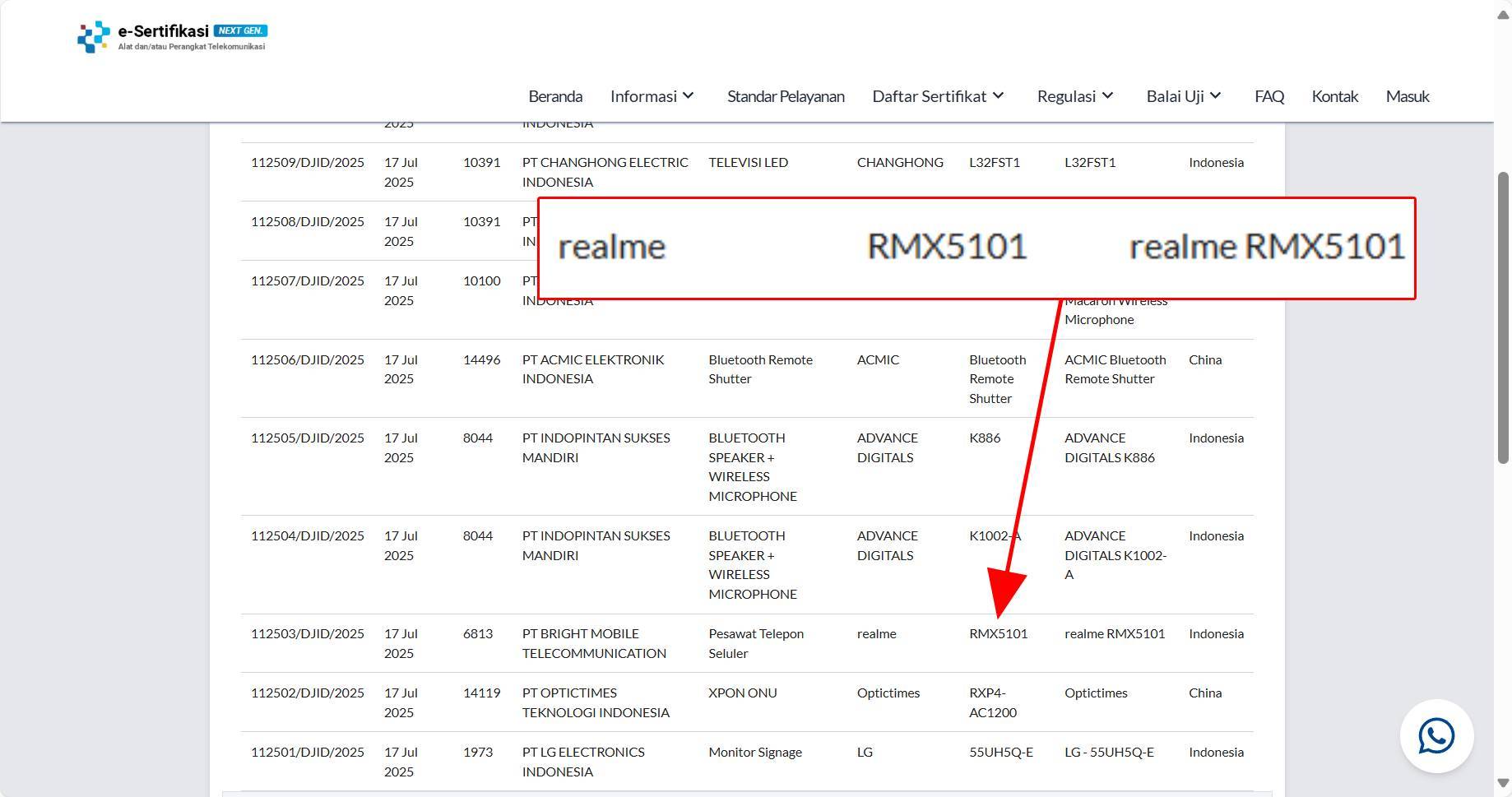
Task: Click the e-Sertifikasi logo
Action: click(x=172, y=37)
